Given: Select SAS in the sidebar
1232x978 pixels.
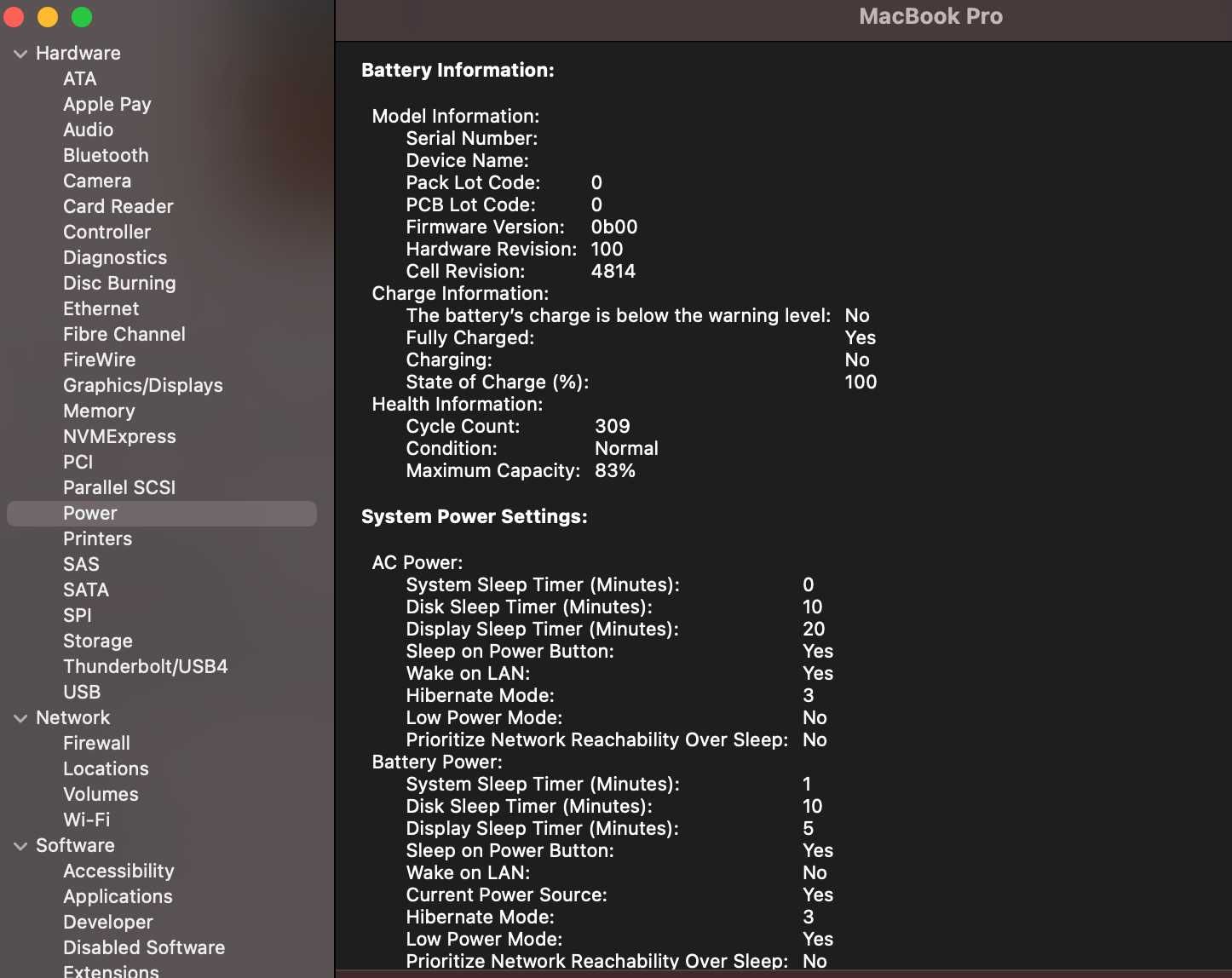Looking at the screenshot, I should (81, 564).
